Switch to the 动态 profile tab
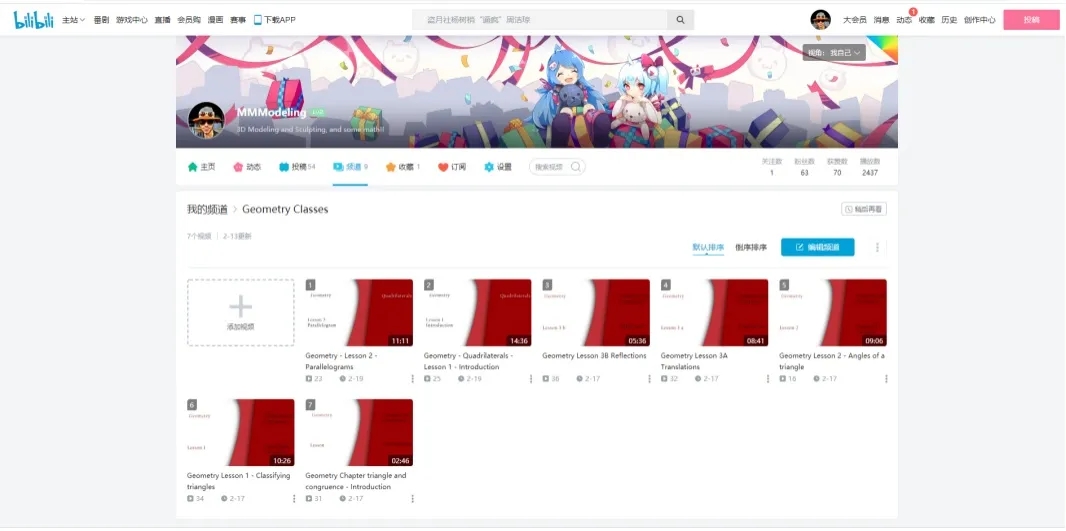 (x=247, y=167)
